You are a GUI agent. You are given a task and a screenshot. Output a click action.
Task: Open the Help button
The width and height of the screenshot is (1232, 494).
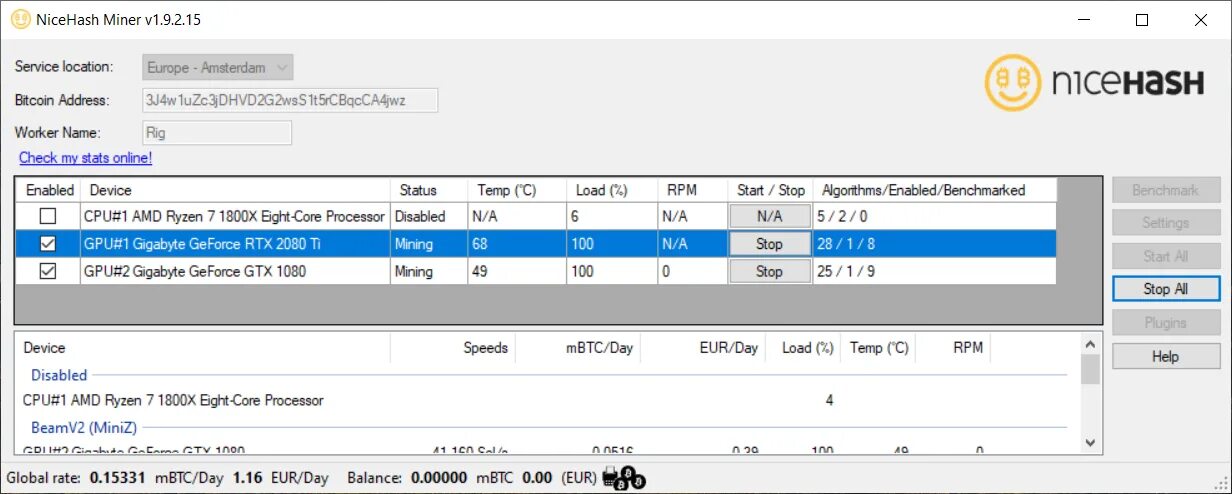point(1166,356)
